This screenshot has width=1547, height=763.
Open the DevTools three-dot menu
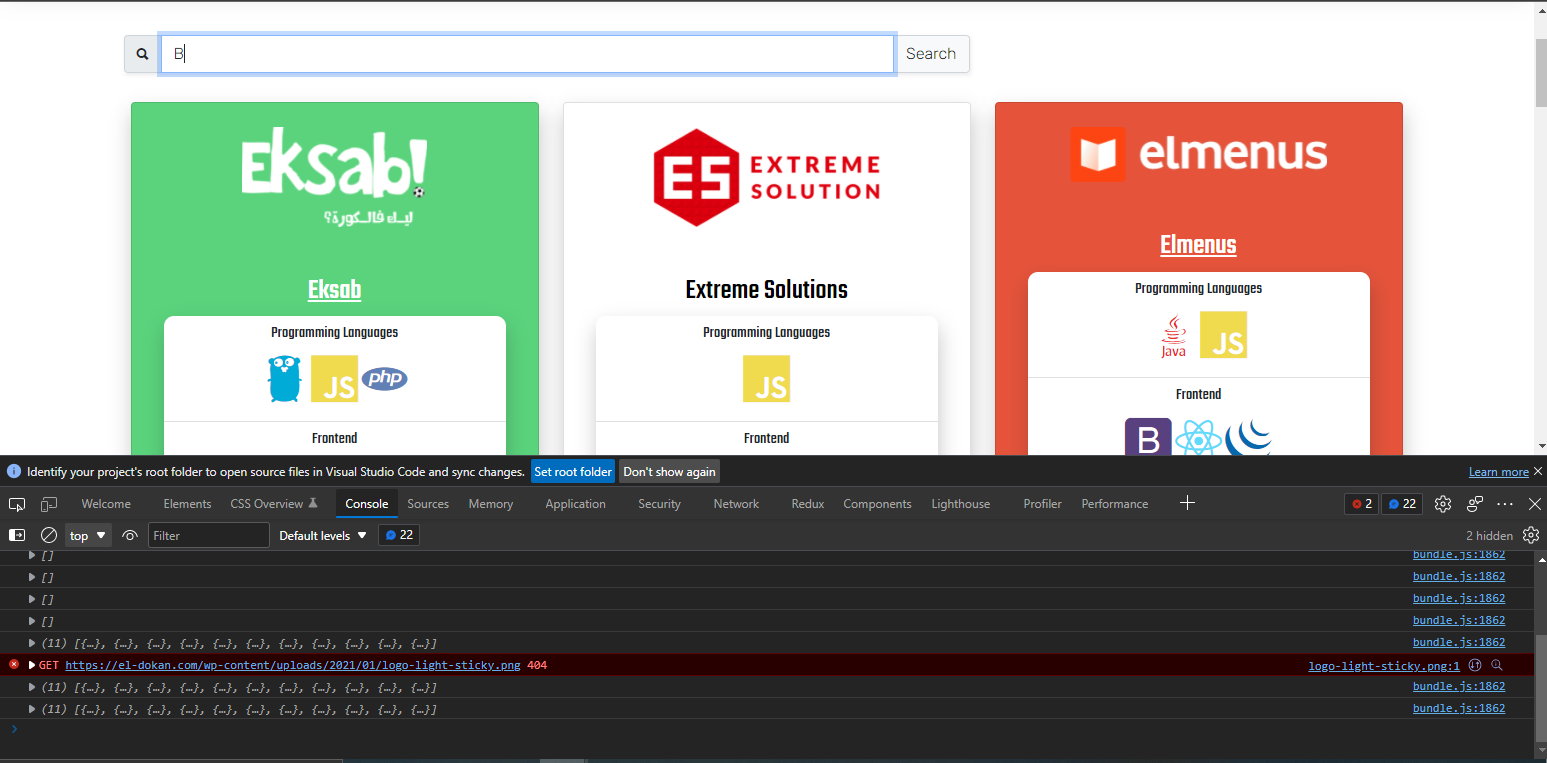[1505, 504]
